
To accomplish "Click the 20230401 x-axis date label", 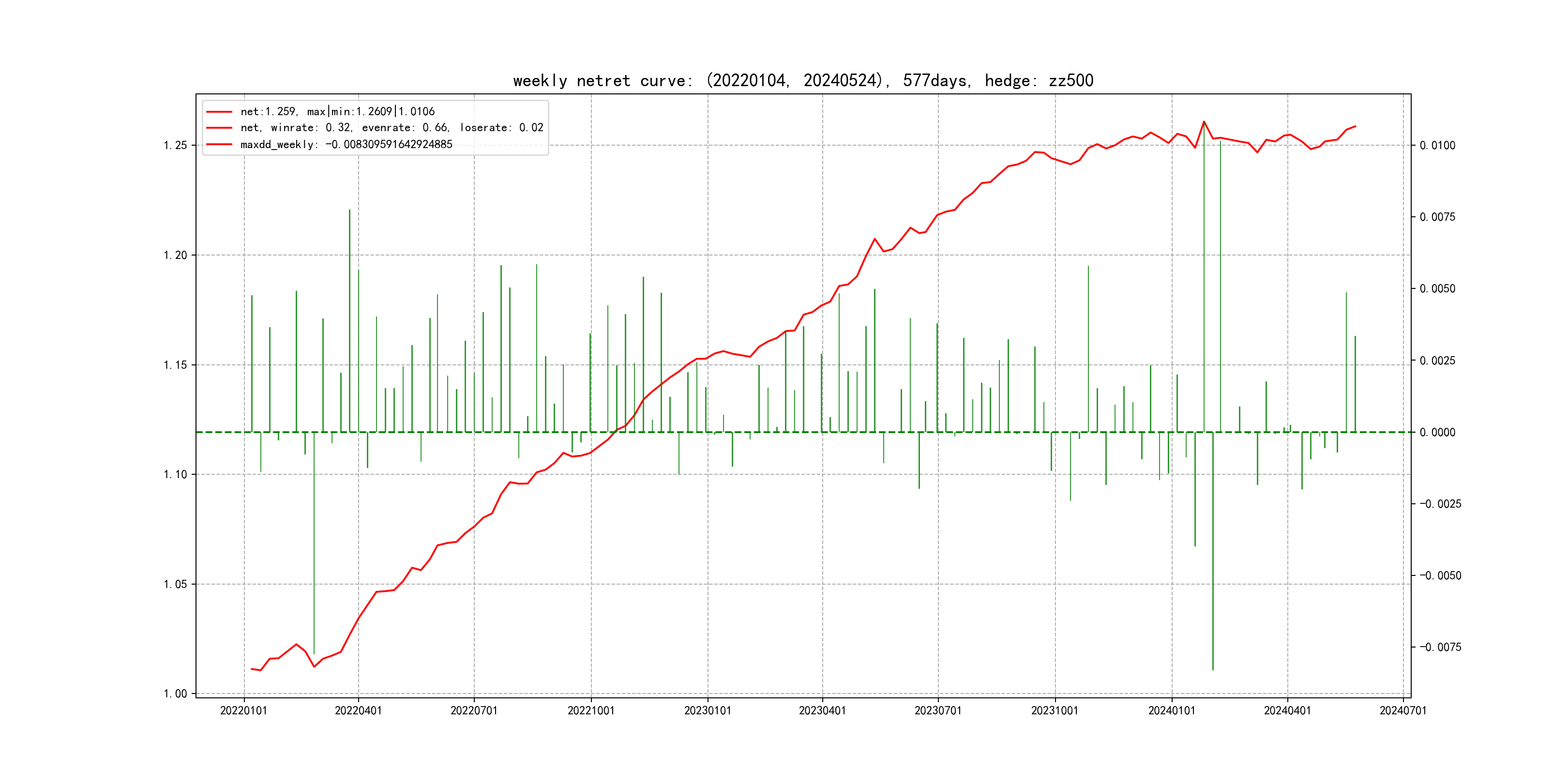I will point(822,710).
